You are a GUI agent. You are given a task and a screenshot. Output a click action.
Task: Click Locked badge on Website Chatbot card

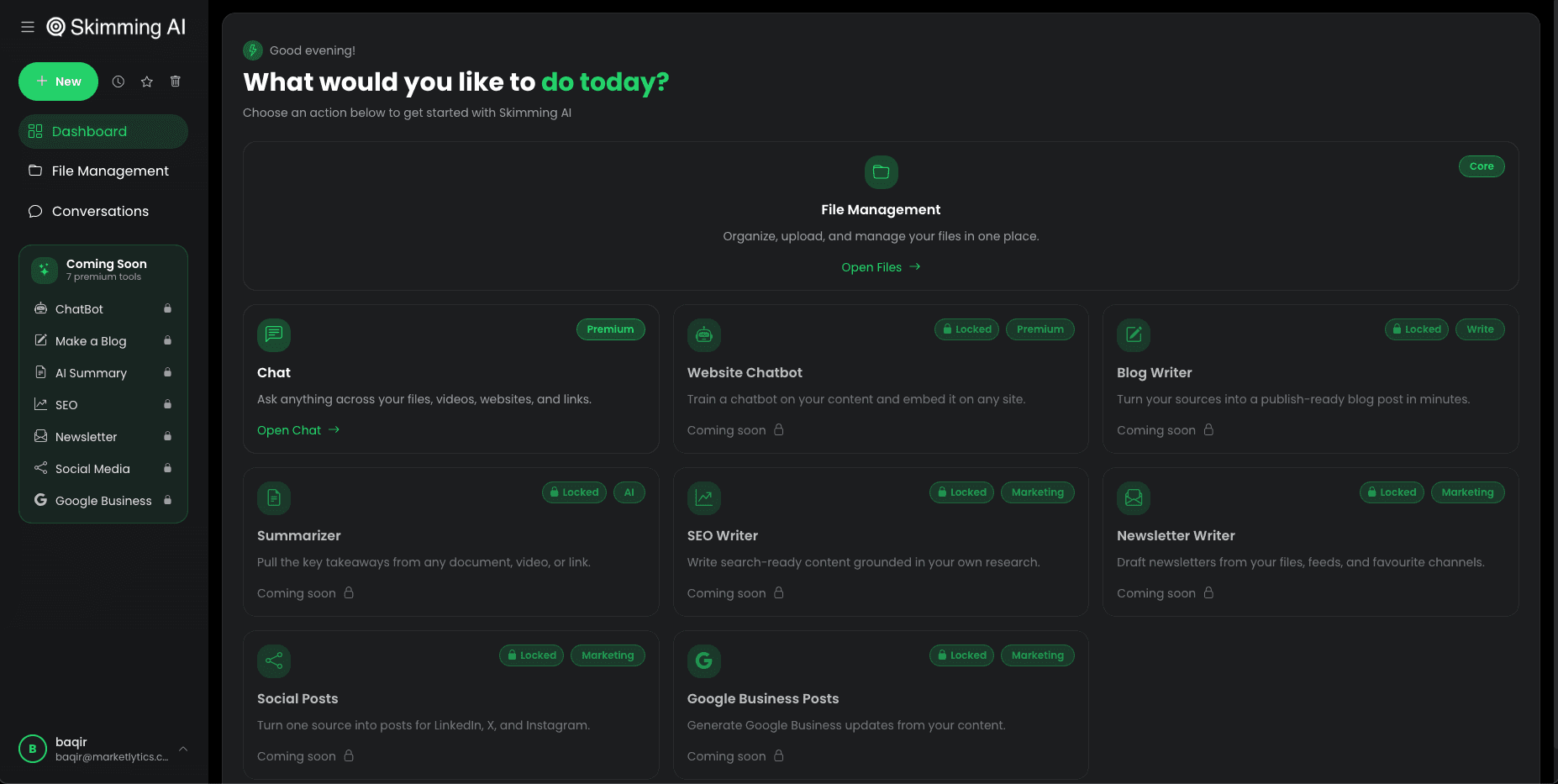click(x=966, y=329)
